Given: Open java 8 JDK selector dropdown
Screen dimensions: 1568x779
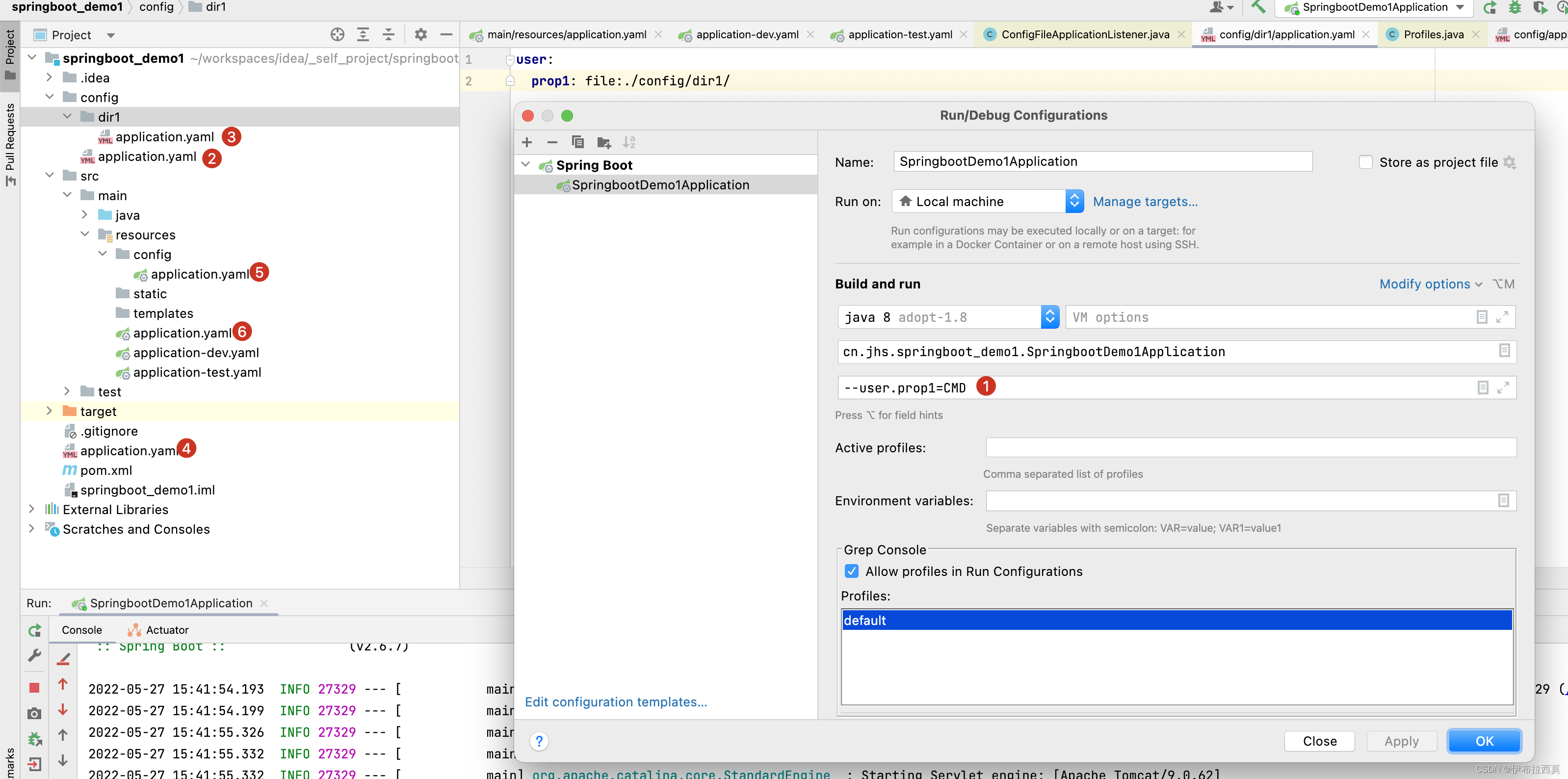Looking at the screenshot, I should click(948, 317).
